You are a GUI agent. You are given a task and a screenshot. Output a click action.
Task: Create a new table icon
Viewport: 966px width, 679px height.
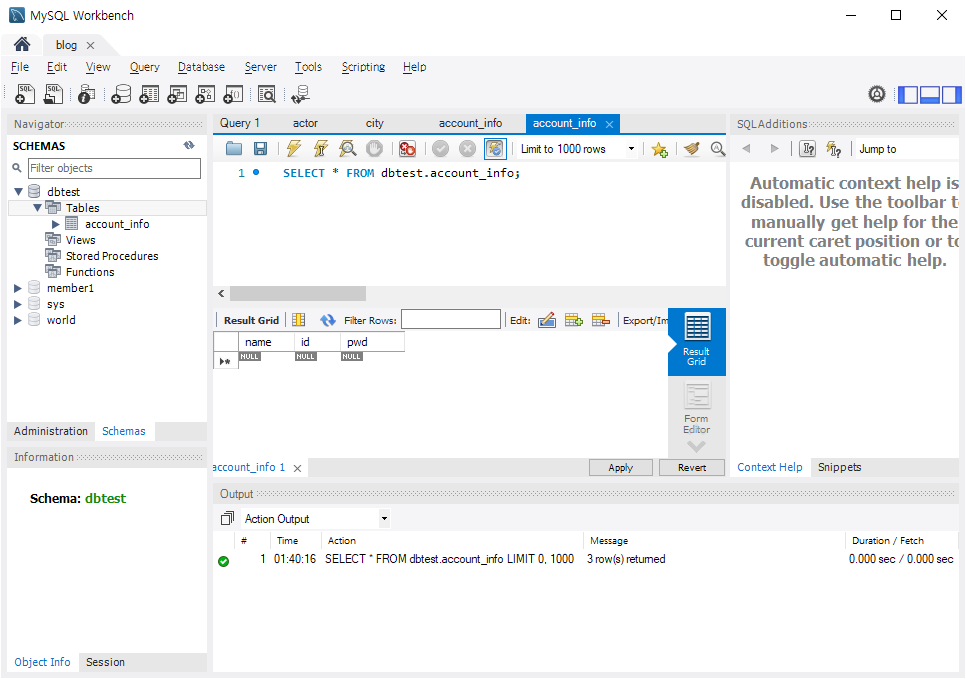149,94
